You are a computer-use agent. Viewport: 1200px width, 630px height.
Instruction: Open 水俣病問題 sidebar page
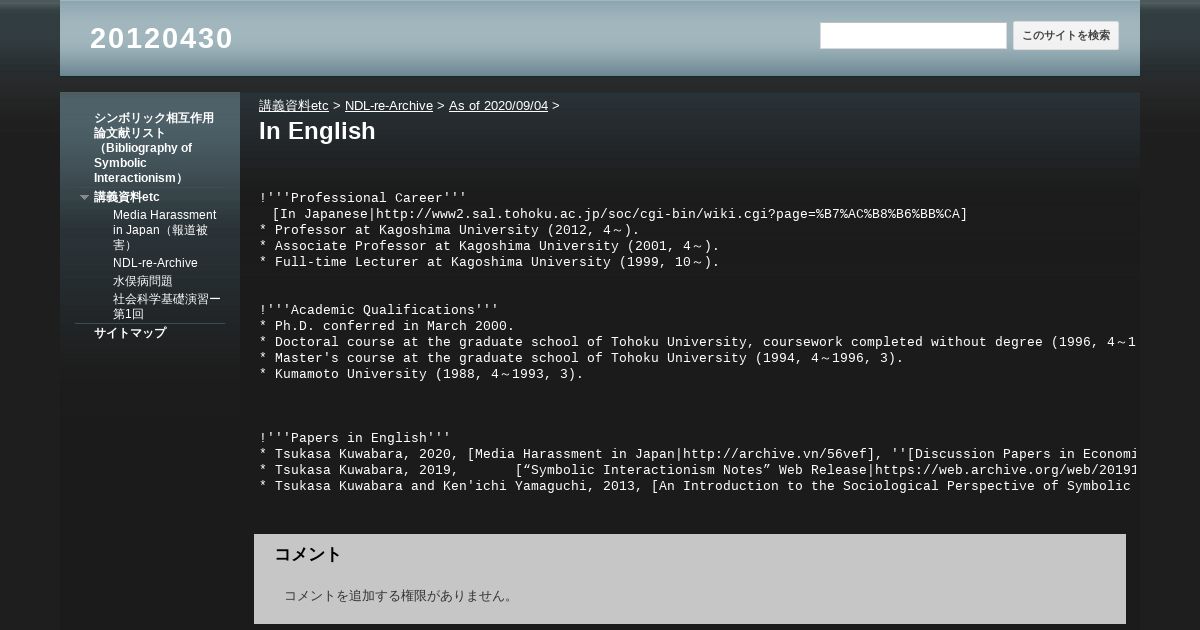click(142, 281)
